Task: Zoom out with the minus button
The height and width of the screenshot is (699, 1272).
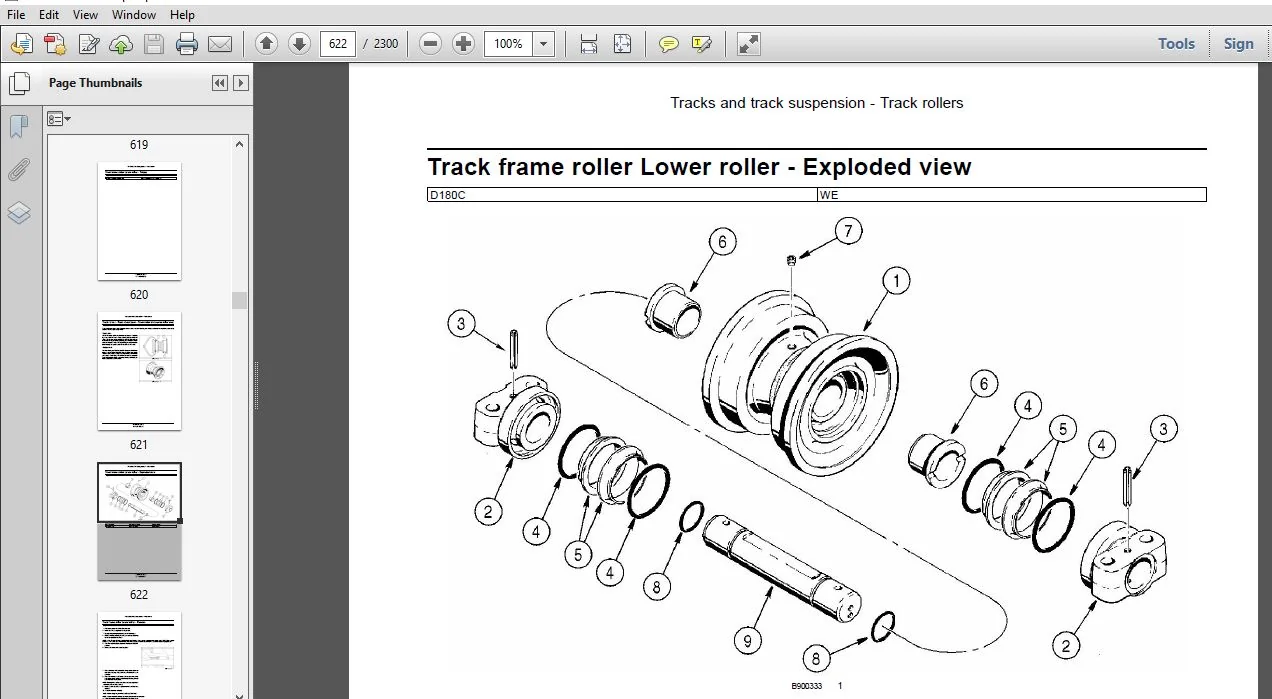Action: pos(431,44)
